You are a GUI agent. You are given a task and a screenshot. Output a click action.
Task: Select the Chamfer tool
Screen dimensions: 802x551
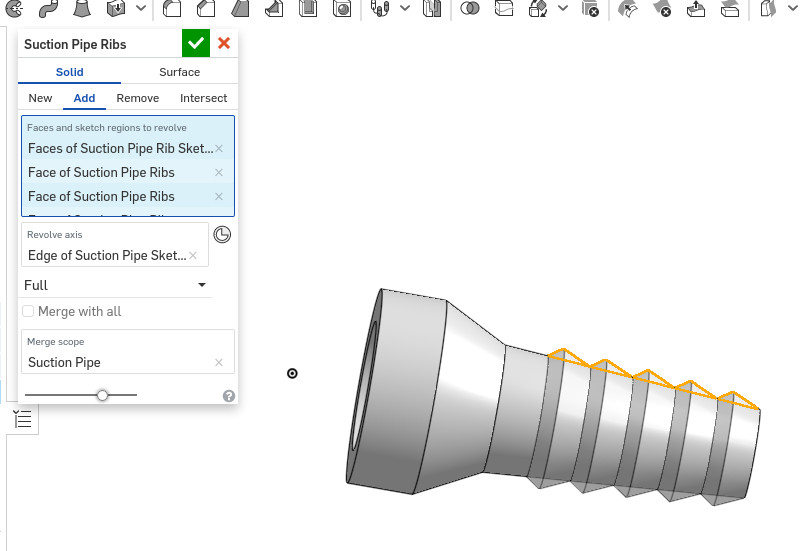pos(206,8)
